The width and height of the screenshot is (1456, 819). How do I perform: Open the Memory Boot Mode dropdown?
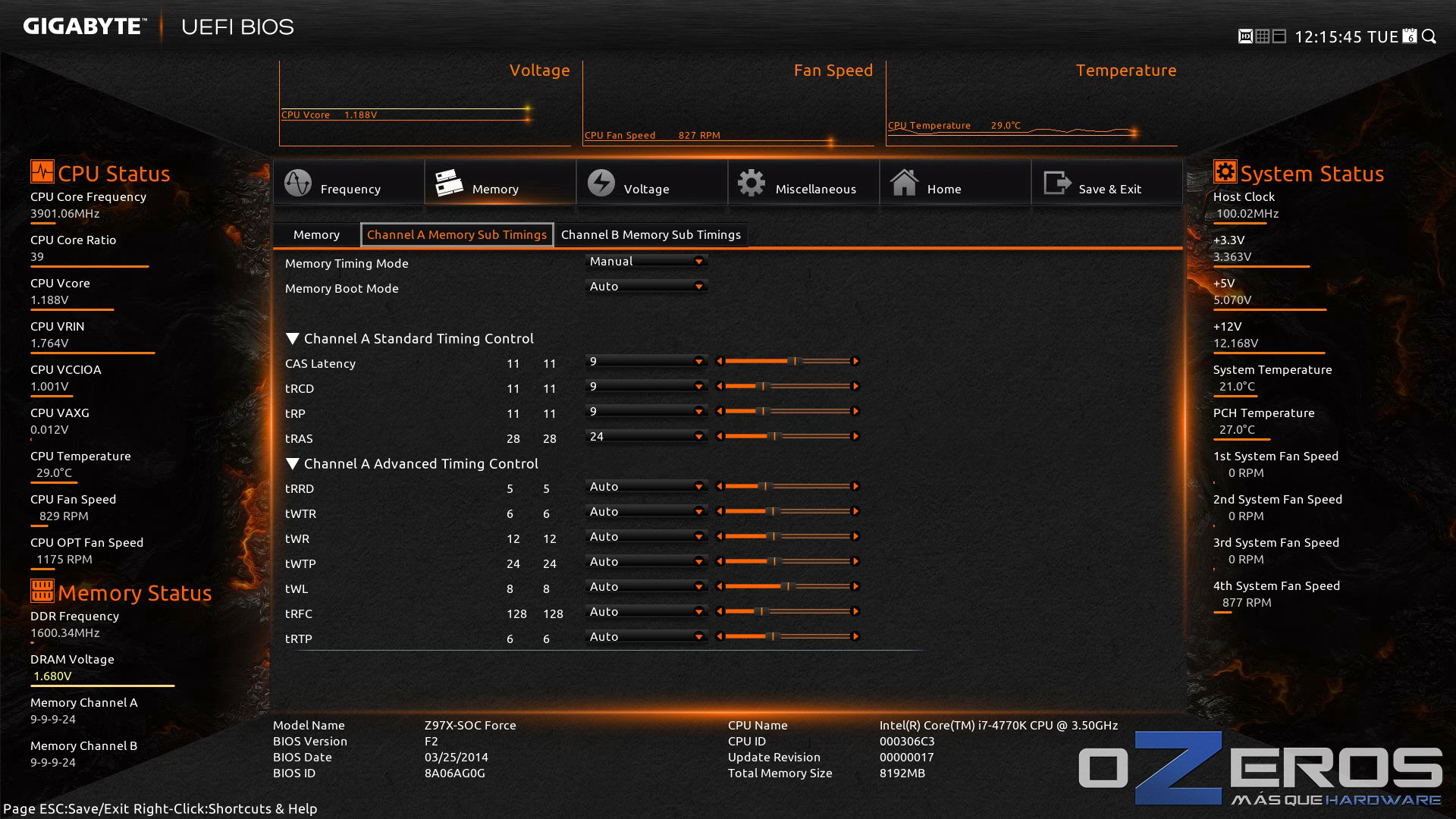[646, 287]
